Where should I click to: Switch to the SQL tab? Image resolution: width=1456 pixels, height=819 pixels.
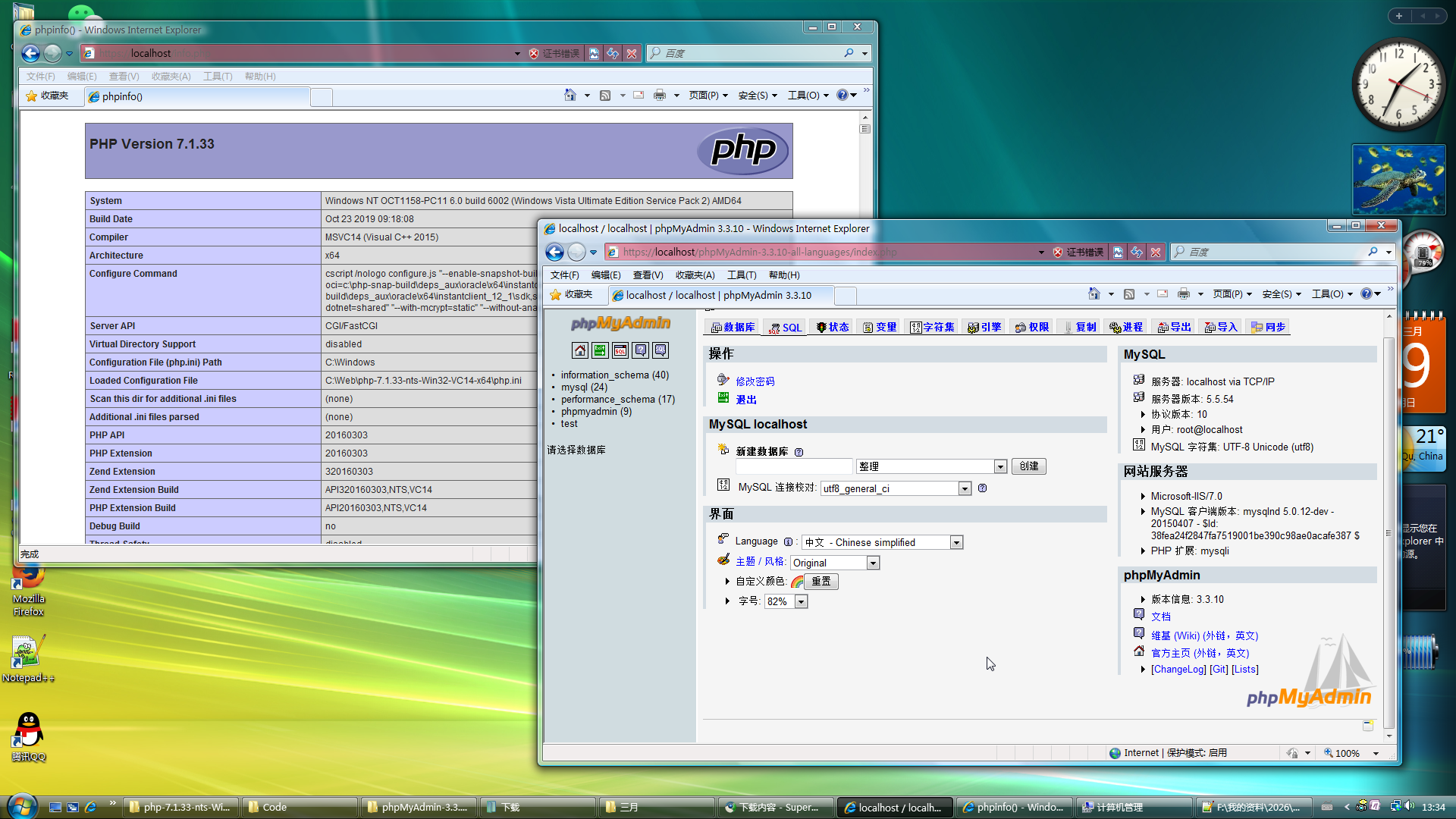click(x=786, y=328)
